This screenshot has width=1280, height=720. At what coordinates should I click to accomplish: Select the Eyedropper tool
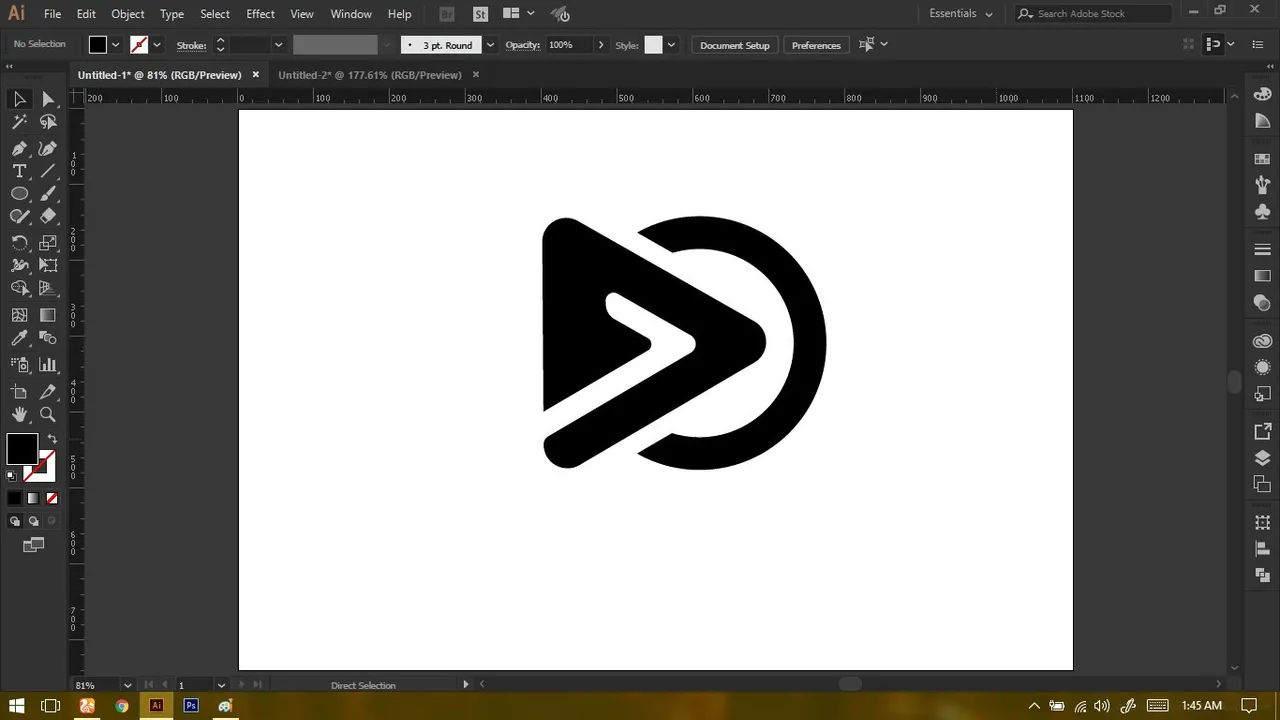coord(19,339)
